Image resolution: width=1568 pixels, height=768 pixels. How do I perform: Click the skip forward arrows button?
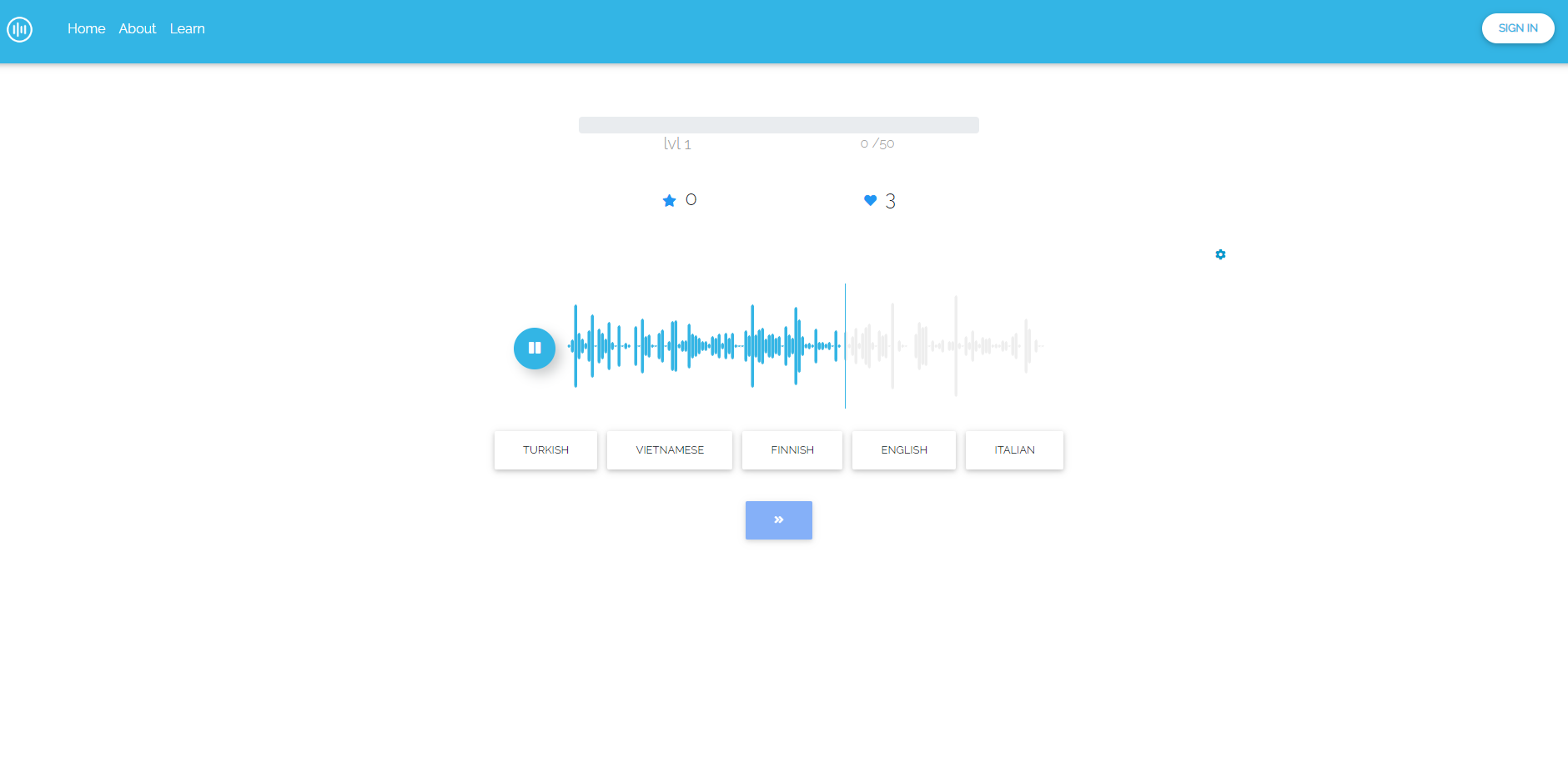[x=778, y=520]
